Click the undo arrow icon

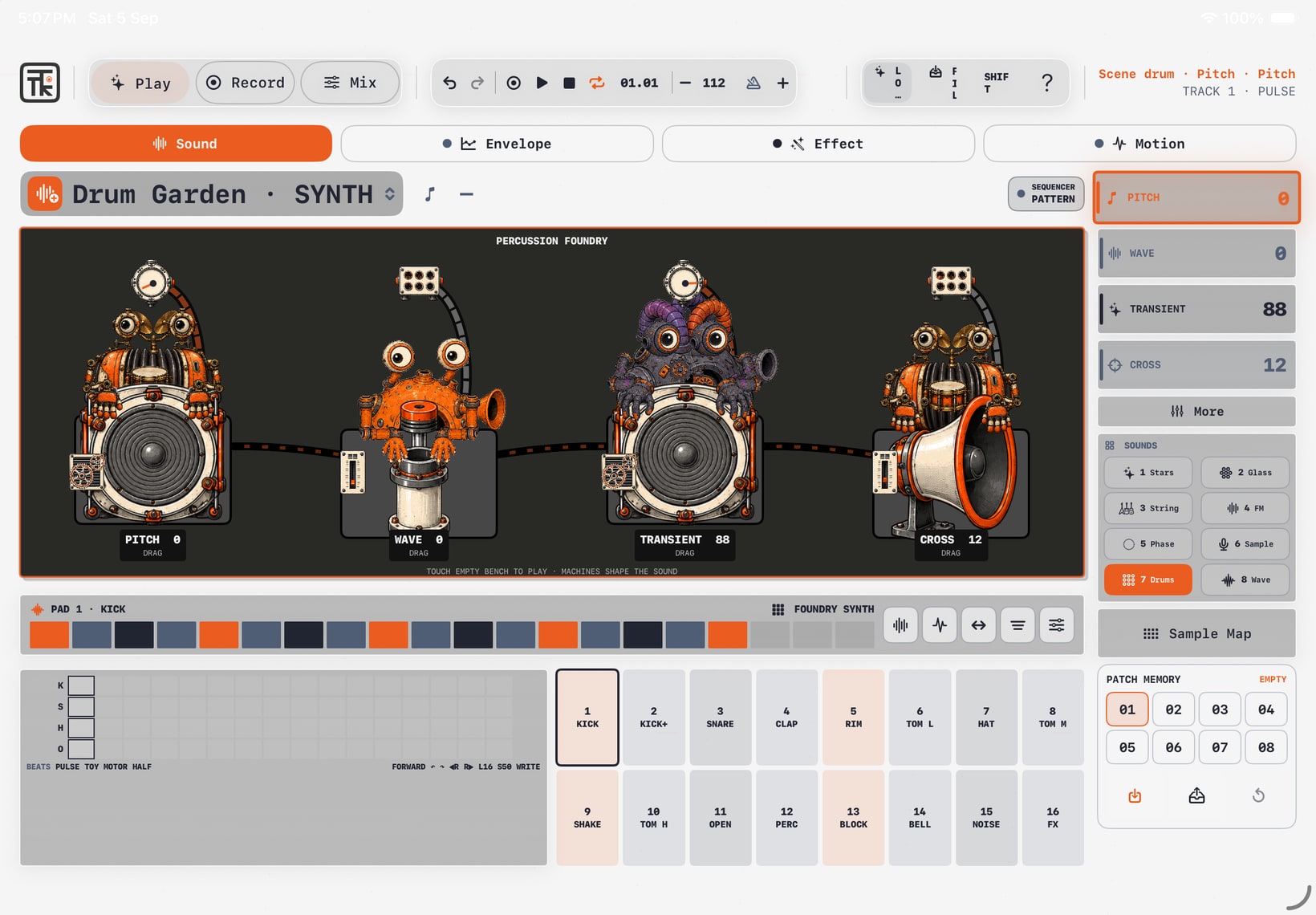click(x=449, y=83)
